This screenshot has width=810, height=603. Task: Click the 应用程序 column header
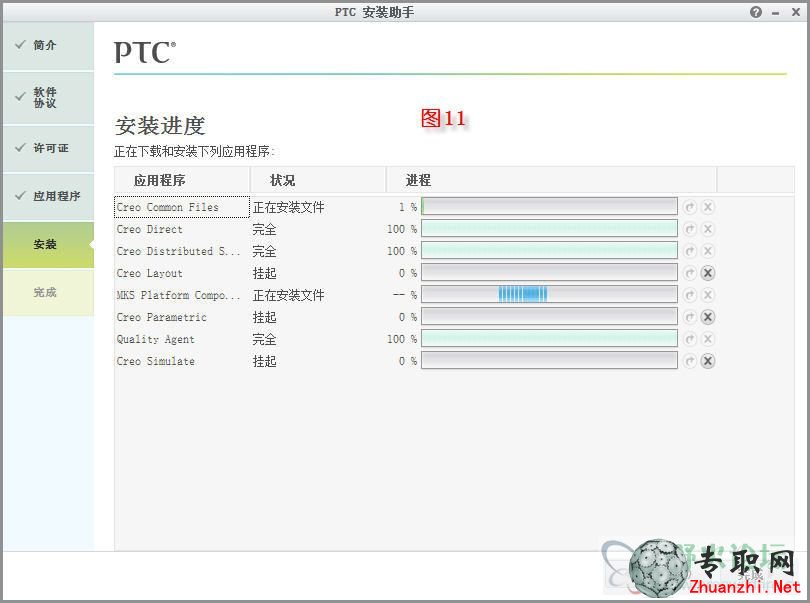(x=182, y=180)
